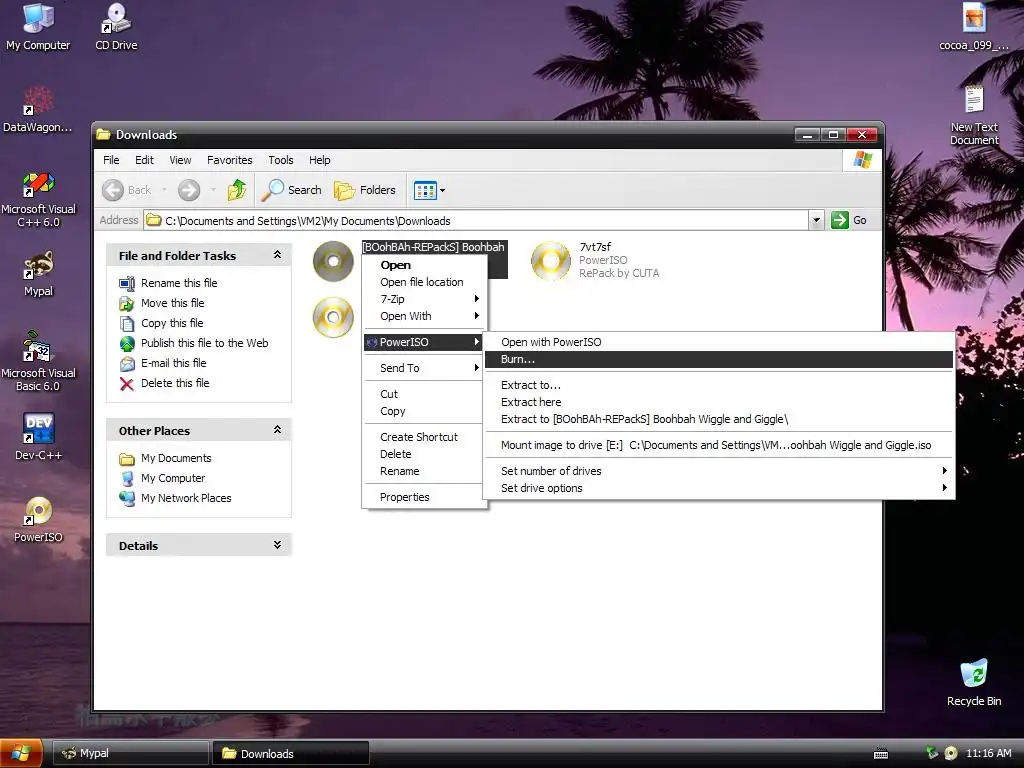
Task: Select the cocoa_099 desktop file icon
Action: [974, 27]
